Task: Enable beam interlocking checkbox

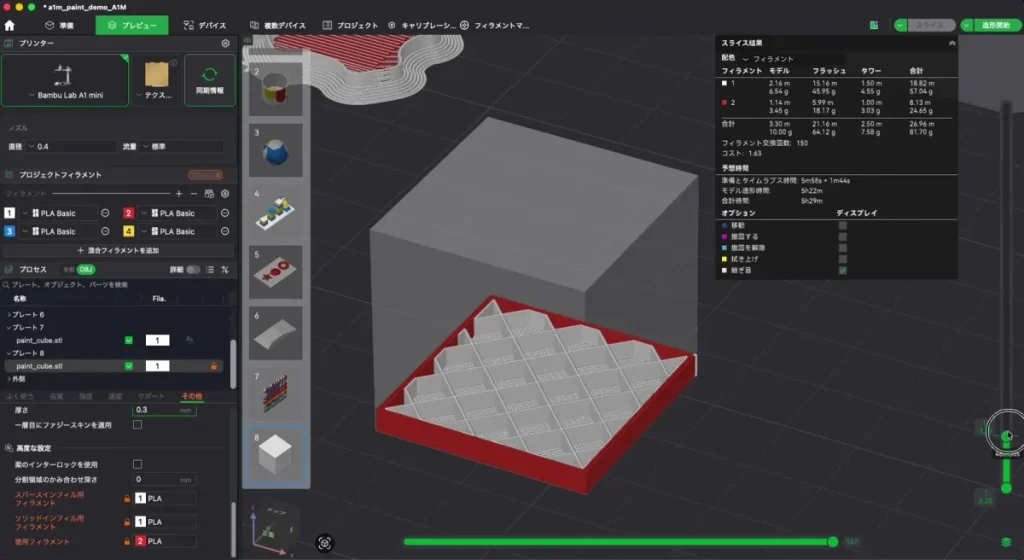Action: [x=137, y=465]
